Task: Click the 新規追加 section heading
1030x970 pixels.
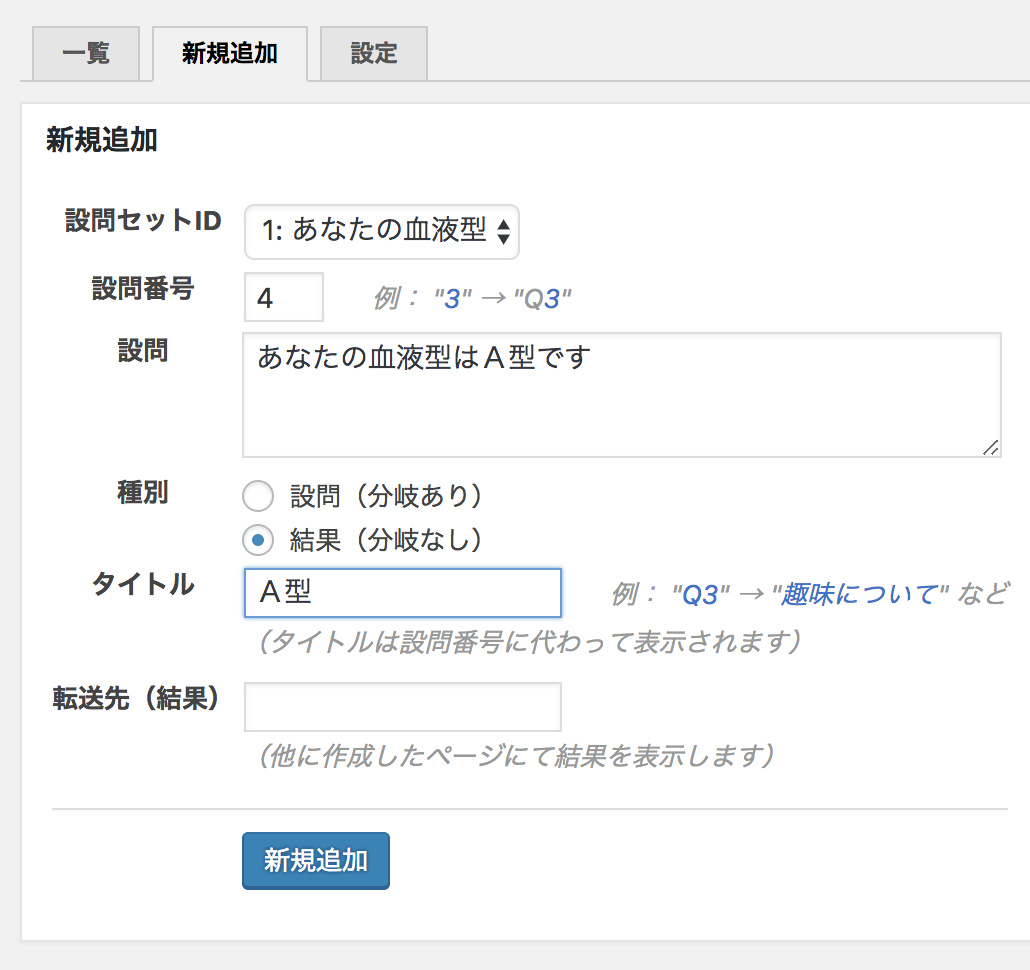Action: click(x=102, y=140)
